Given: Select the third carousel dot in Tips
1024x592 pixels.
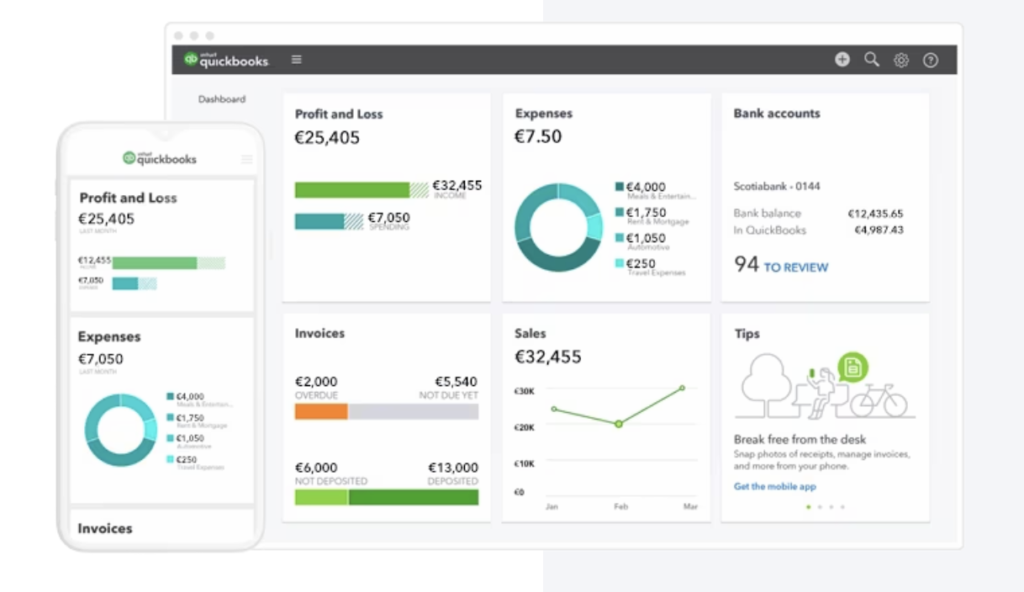Looking at the screenshot, I should [x=831, y=507].
